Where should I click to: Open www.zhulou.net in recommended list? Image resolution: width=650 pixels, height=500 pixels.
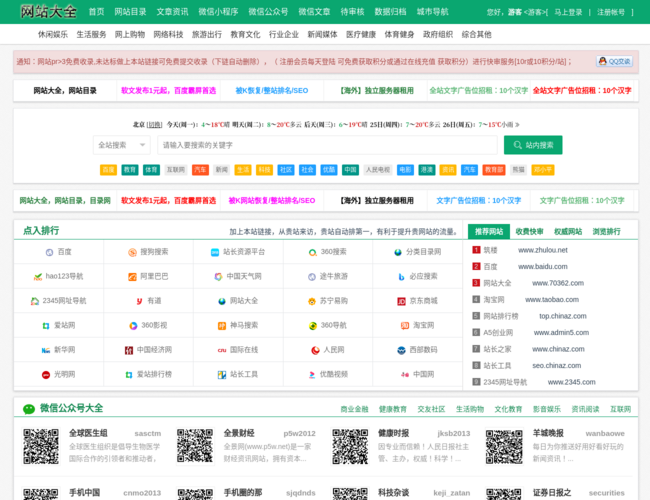click(x=543, y=250)
